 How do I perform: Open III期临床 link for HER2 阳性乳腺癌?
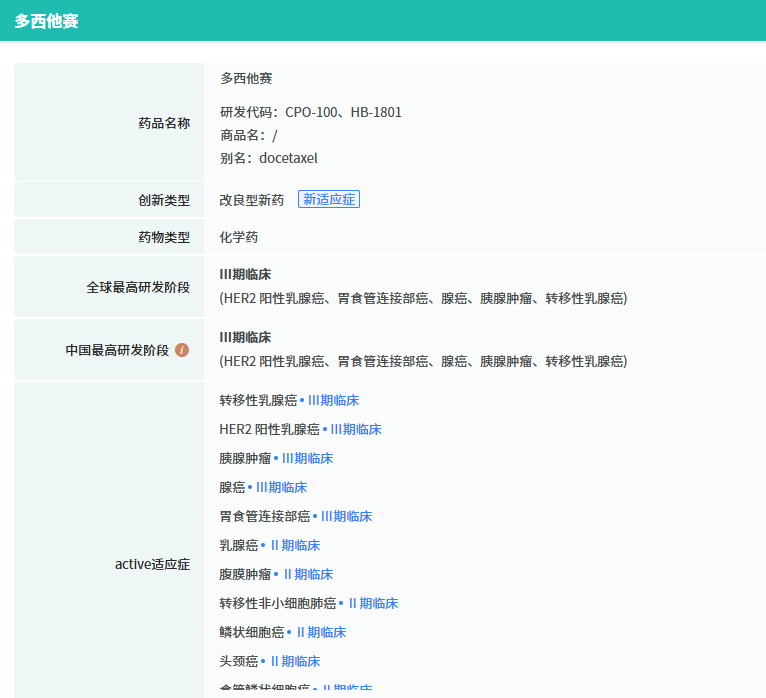tap(356, 429)
